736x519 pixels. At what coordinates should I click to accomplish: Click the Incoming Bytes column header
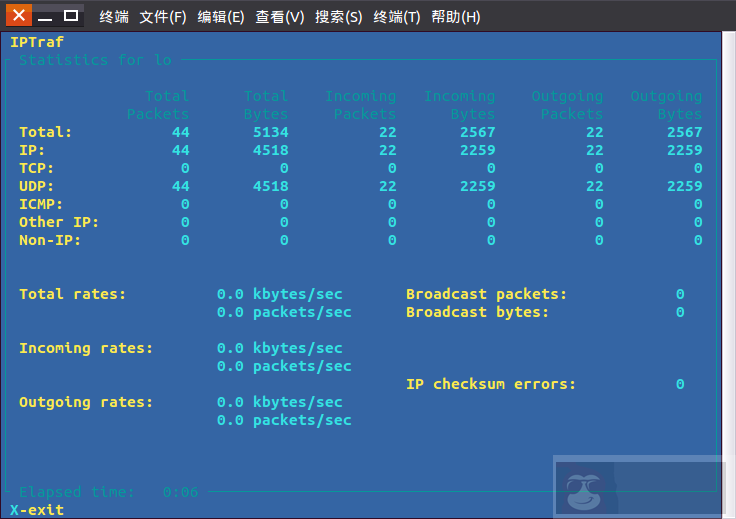click(x=460, y=105)
